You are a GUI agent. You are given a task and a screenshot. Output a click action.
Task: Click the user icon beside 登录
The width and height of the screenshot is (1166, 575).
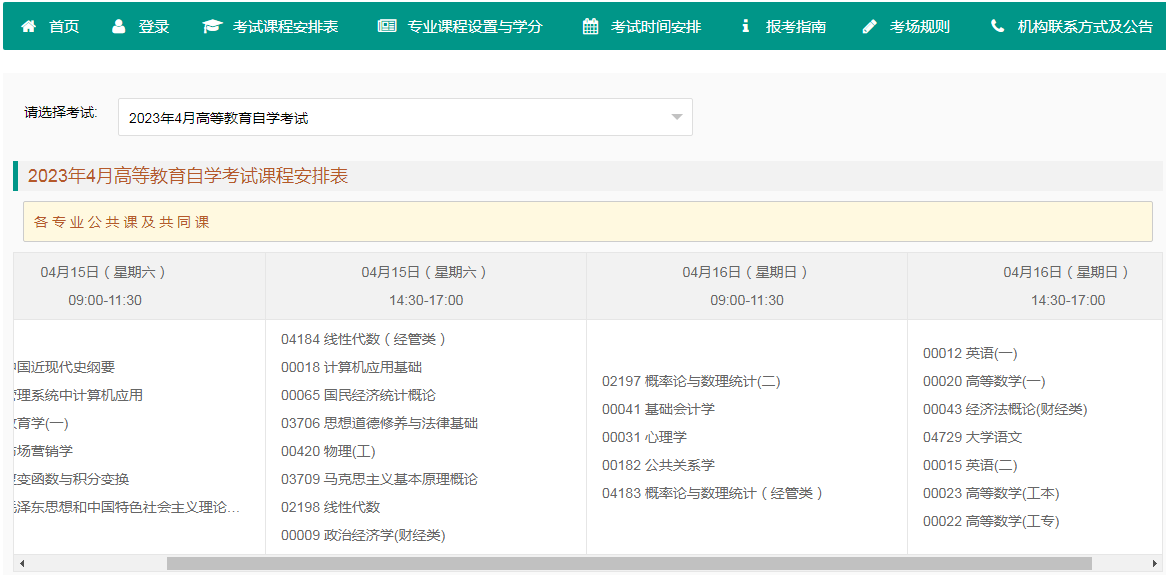click(x=119, y=27)
